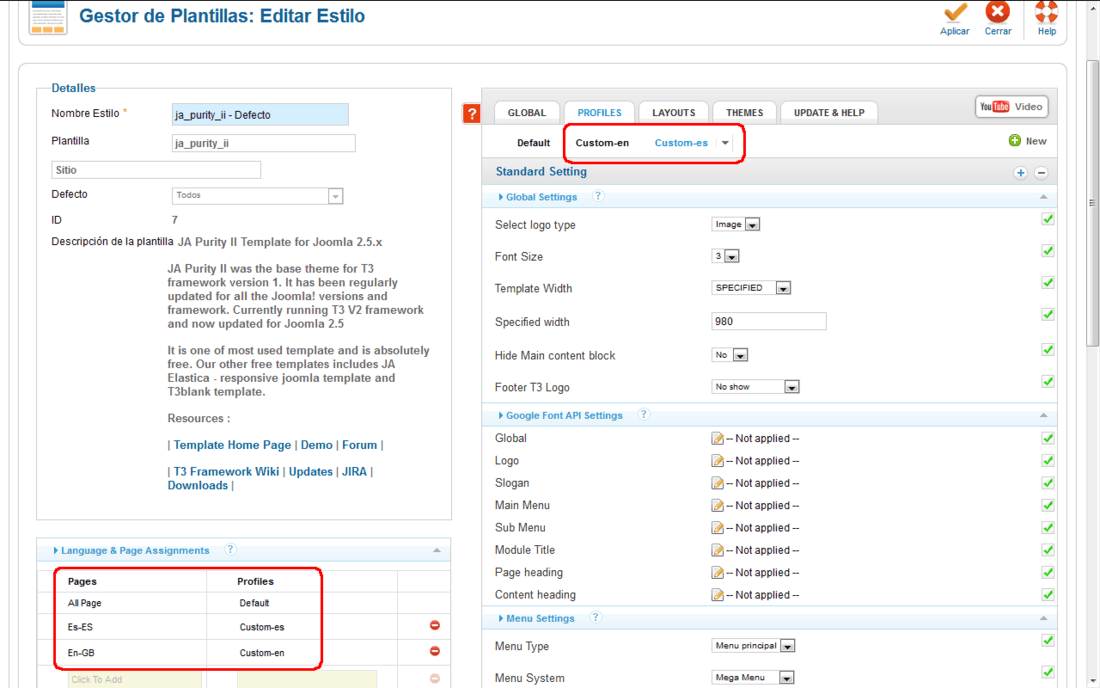
Task: Expand all settings with plus icon
Action: click(x=1020, y=173)
